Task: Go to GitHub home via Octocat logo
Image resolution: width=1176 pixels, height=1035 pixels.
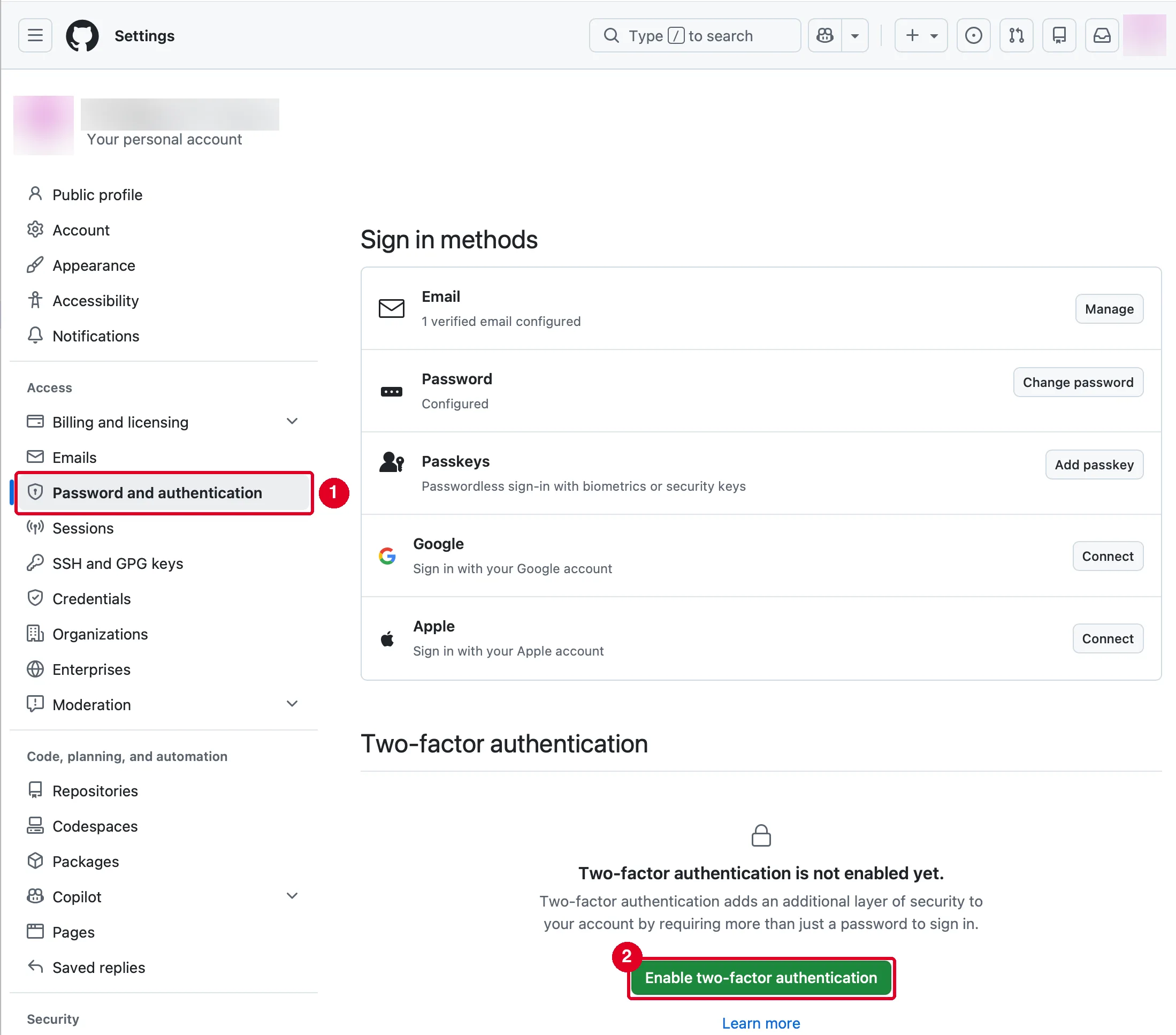Action: pyautogui.click(x=82, y=36)
